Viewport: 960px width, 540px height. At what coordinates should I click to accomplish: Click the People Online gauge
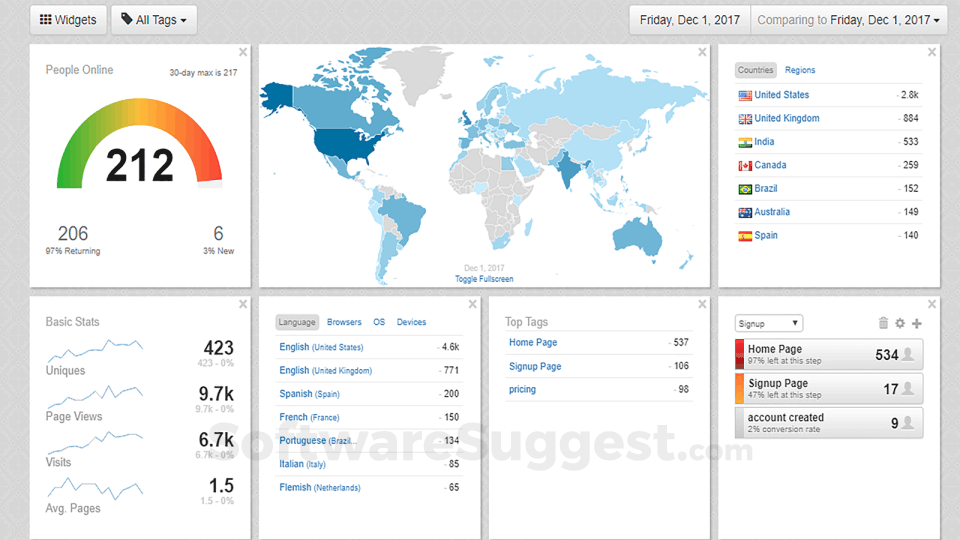tap(140, 144)
